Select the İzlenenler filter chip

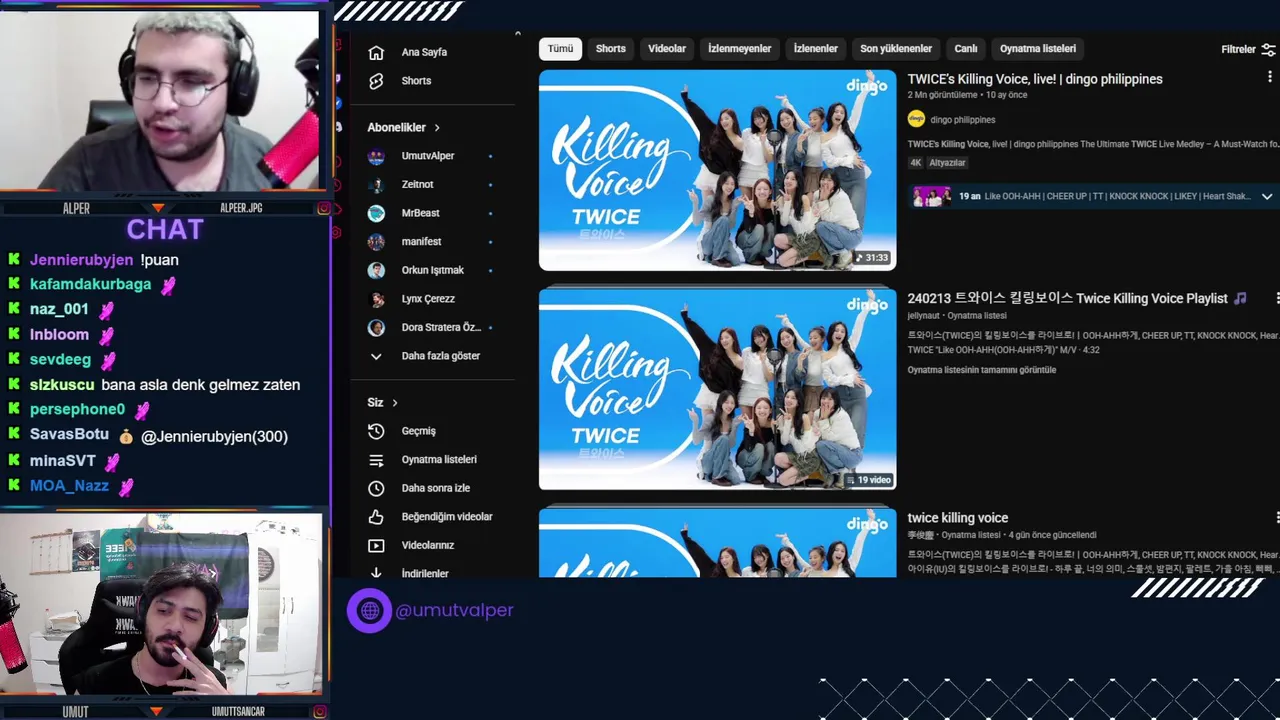click(x=816, y=49)
